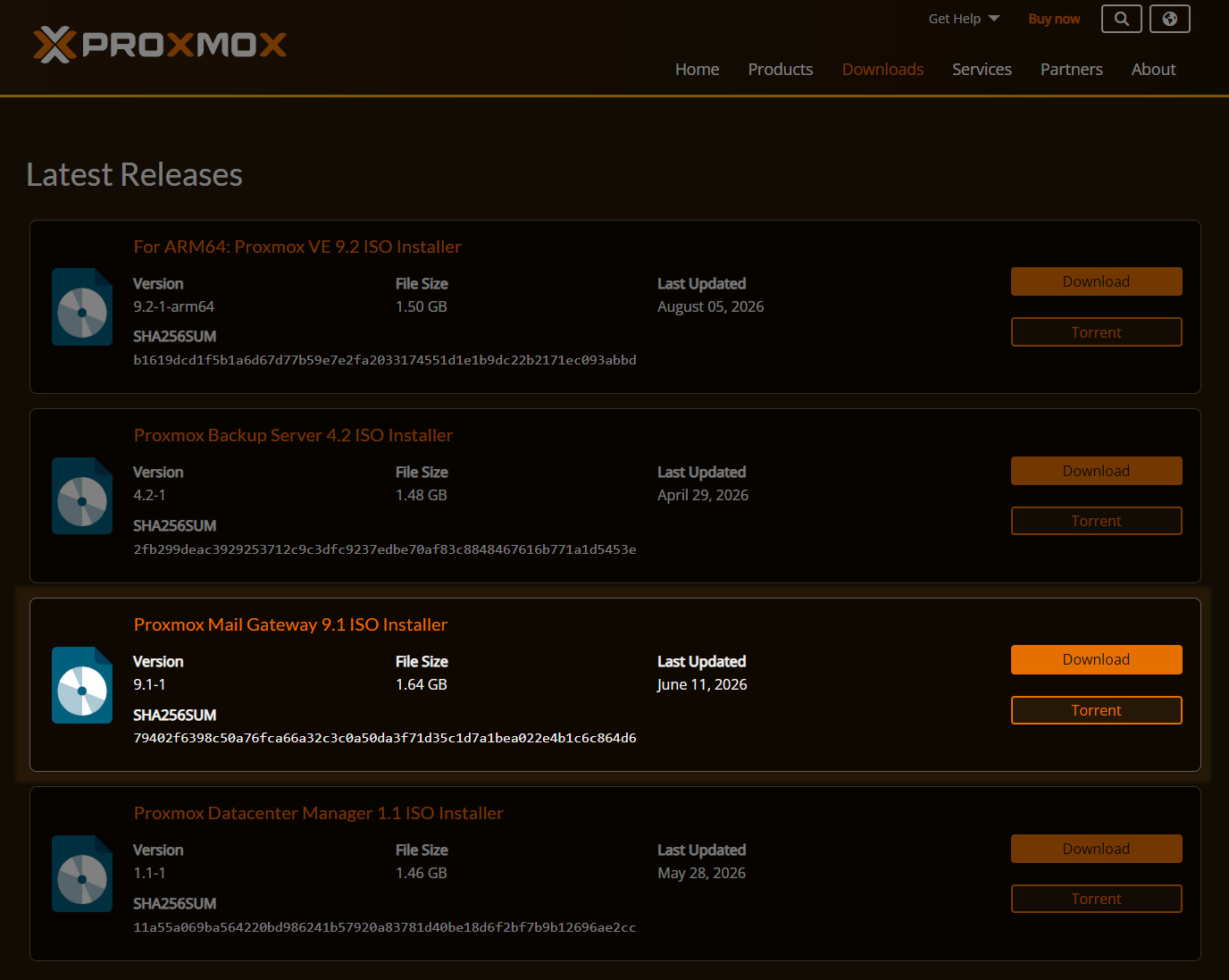This screenshot has height=980, width=1229.
Task: Download the Proxmox Datacenter Manager 1.1 ISO
Action: pos(1097,849)
